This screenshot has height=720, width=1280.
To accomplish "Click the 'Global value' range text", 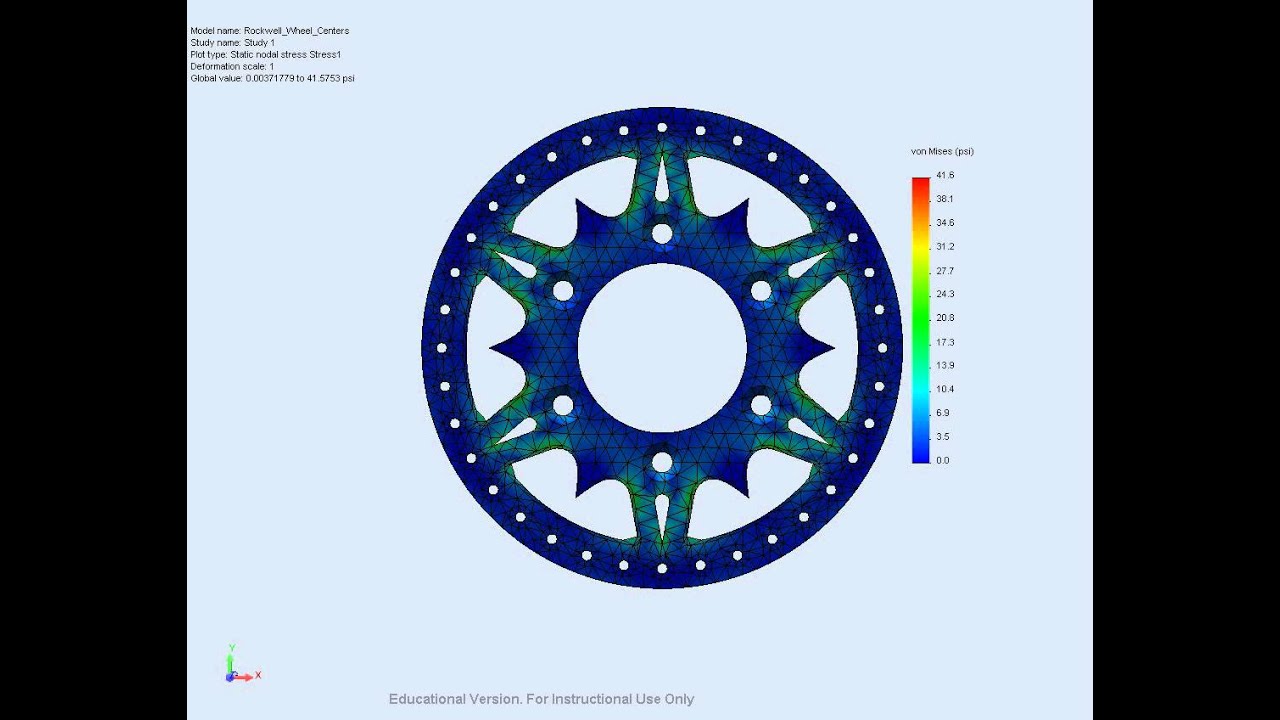I will point(273,78).
